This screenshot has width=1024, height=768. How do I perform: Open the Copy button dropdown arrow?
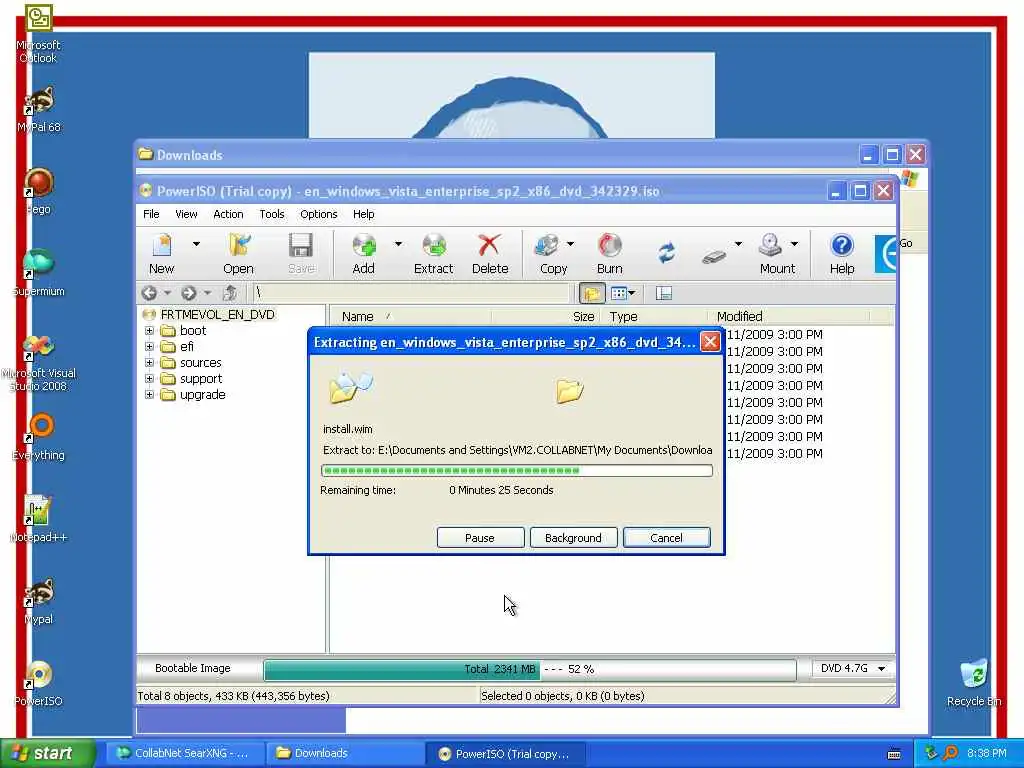coord(570,244)
